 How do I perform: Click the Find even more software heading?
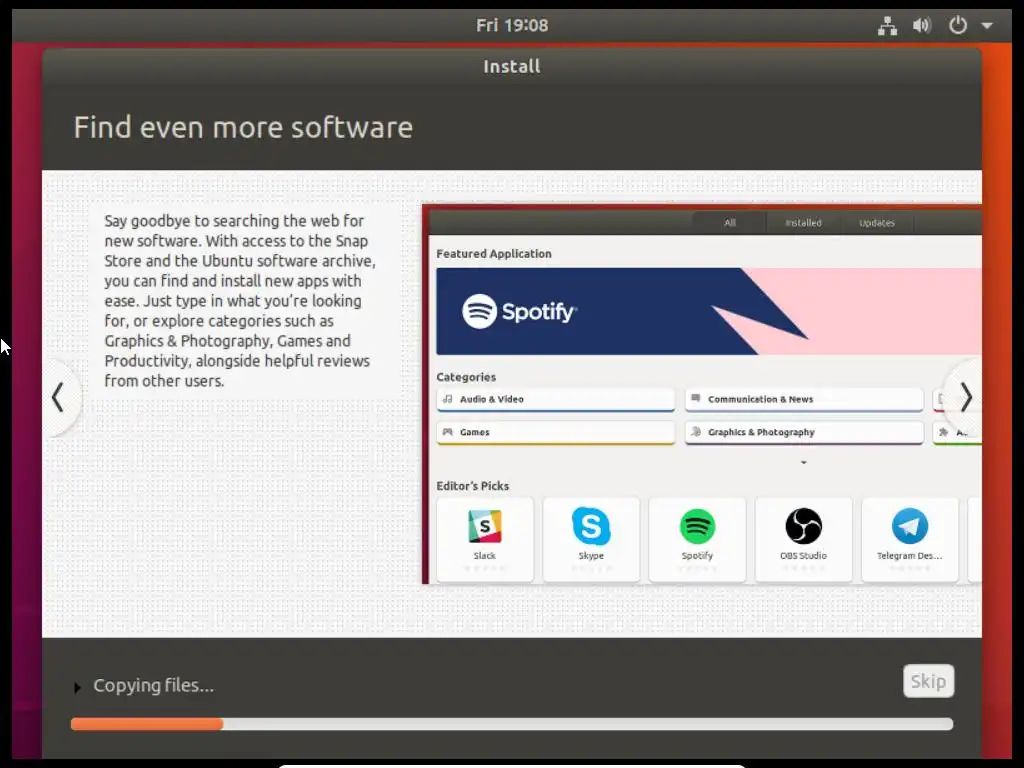coord(243,127)
